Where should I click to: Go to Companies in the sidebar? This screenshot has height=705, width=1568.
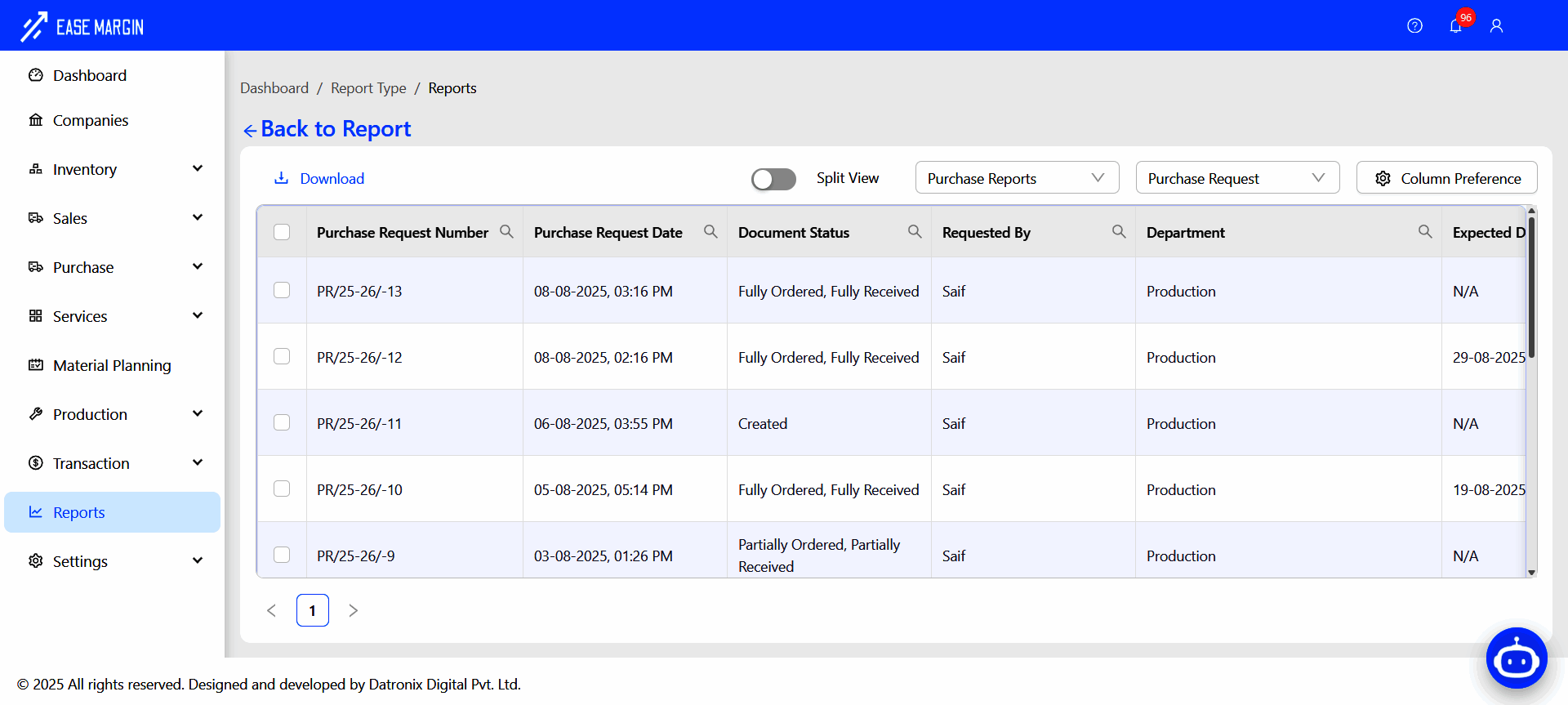(x=90, y=120)
